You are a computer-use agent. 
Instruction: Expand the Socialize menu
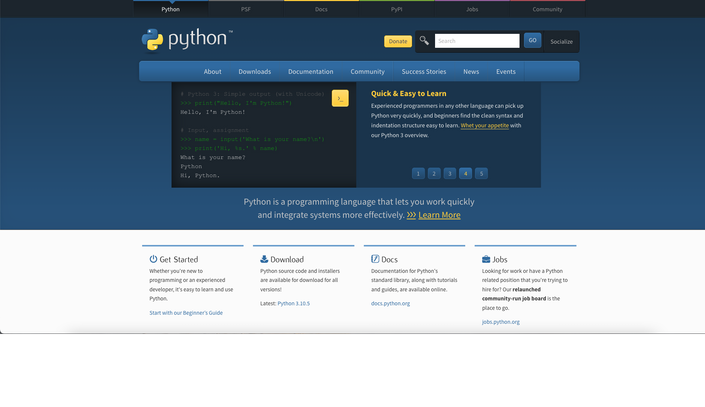pyautogui.click(x=562, y=41)
